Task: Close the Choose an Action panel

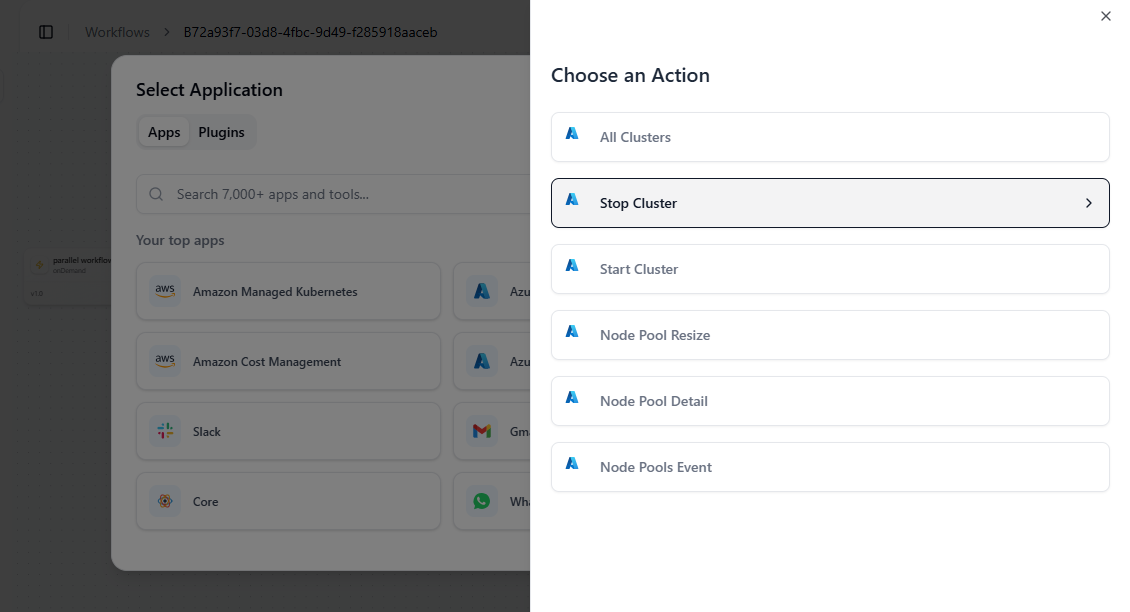Action: tap(1105, 16)
